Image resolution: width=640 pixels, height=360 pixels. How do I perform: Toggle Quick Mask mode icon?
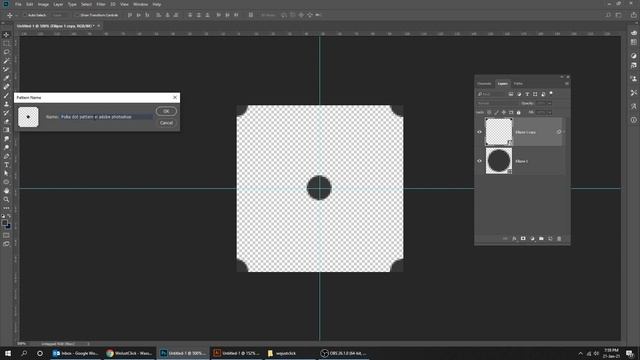tap(6, 236)
